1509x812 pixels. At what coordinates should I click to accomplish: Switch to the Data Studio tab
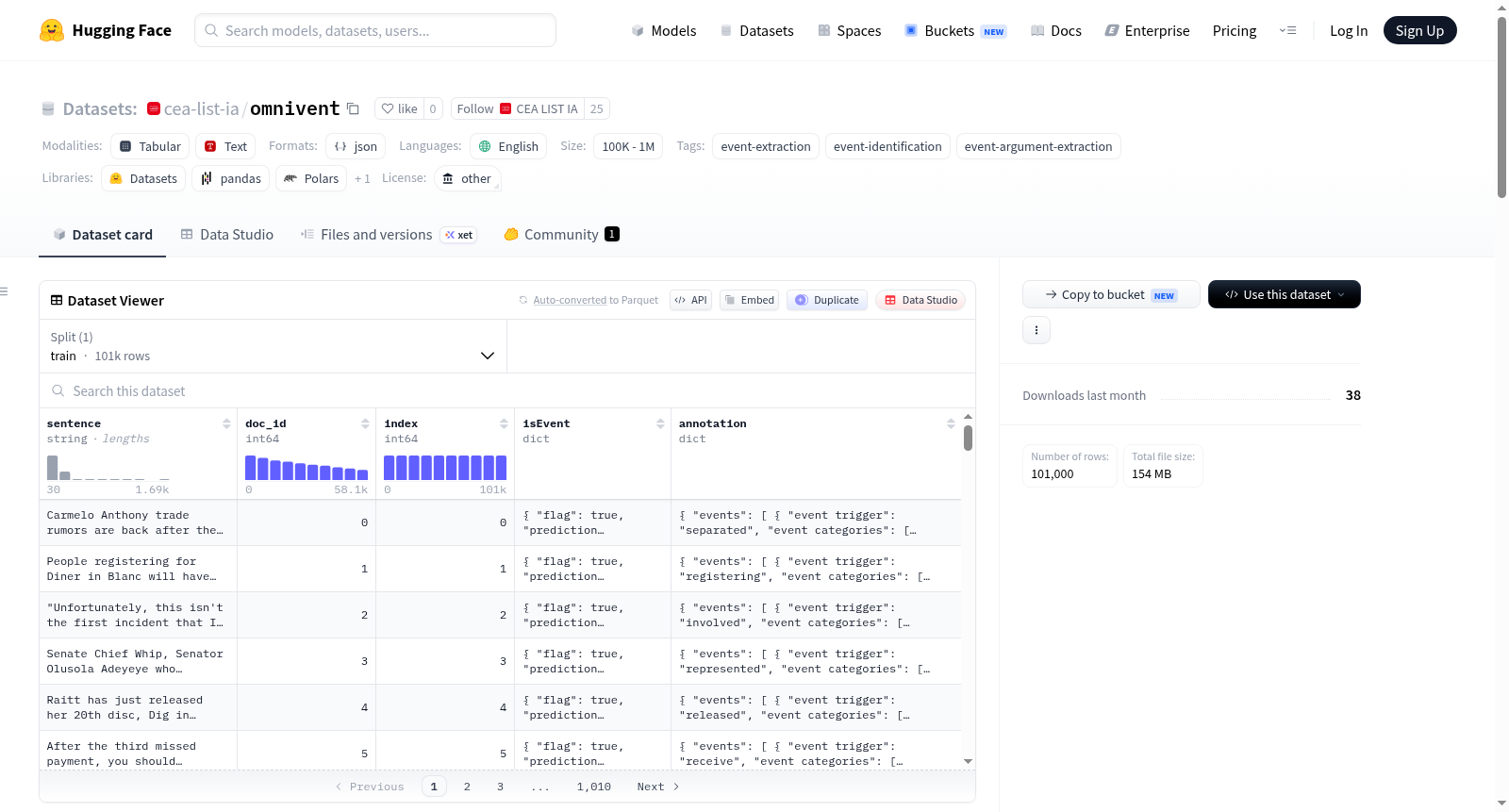point(227,235)
